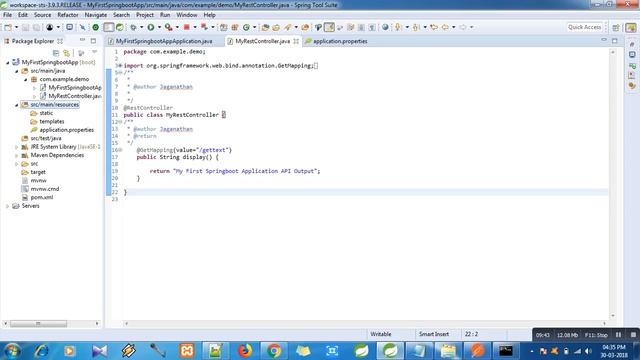This screenshot has height=360, width=640.
Task: Click the New file toolbar icon
Action: click(8, 27)
